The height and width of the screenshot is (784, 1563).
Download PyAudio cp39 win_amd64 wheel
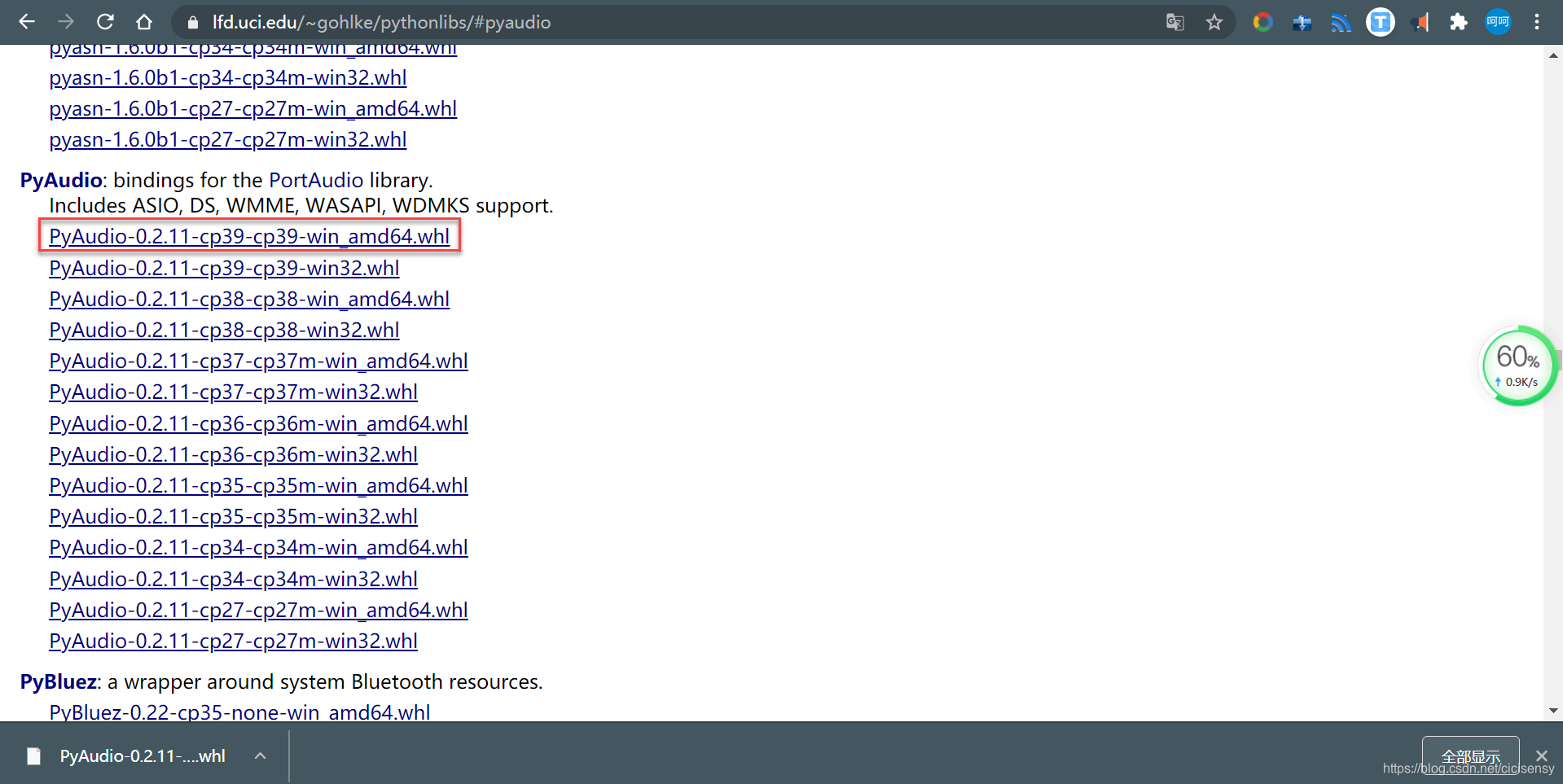tap(249, 236)
